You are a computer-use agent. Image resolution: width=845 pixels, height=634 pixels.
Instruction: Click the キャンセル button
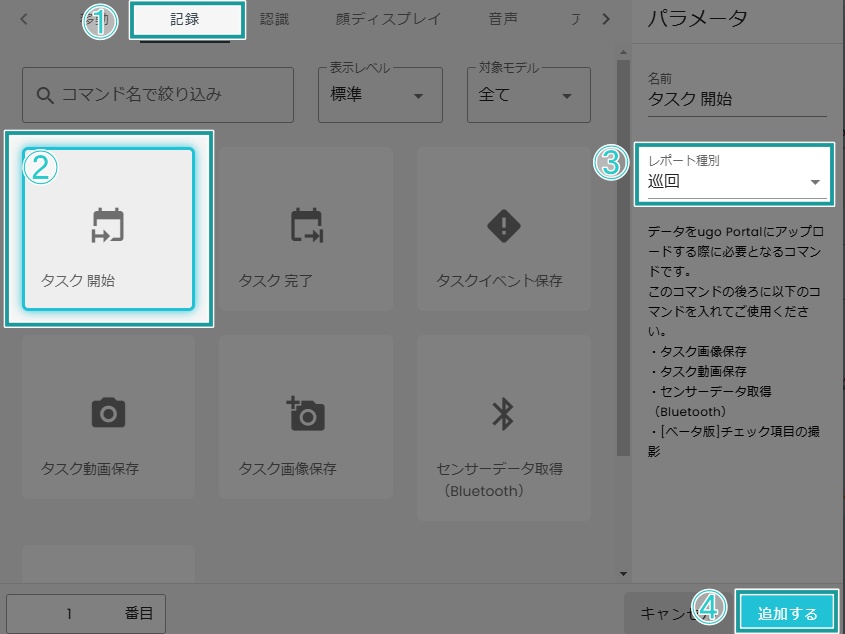678,614
